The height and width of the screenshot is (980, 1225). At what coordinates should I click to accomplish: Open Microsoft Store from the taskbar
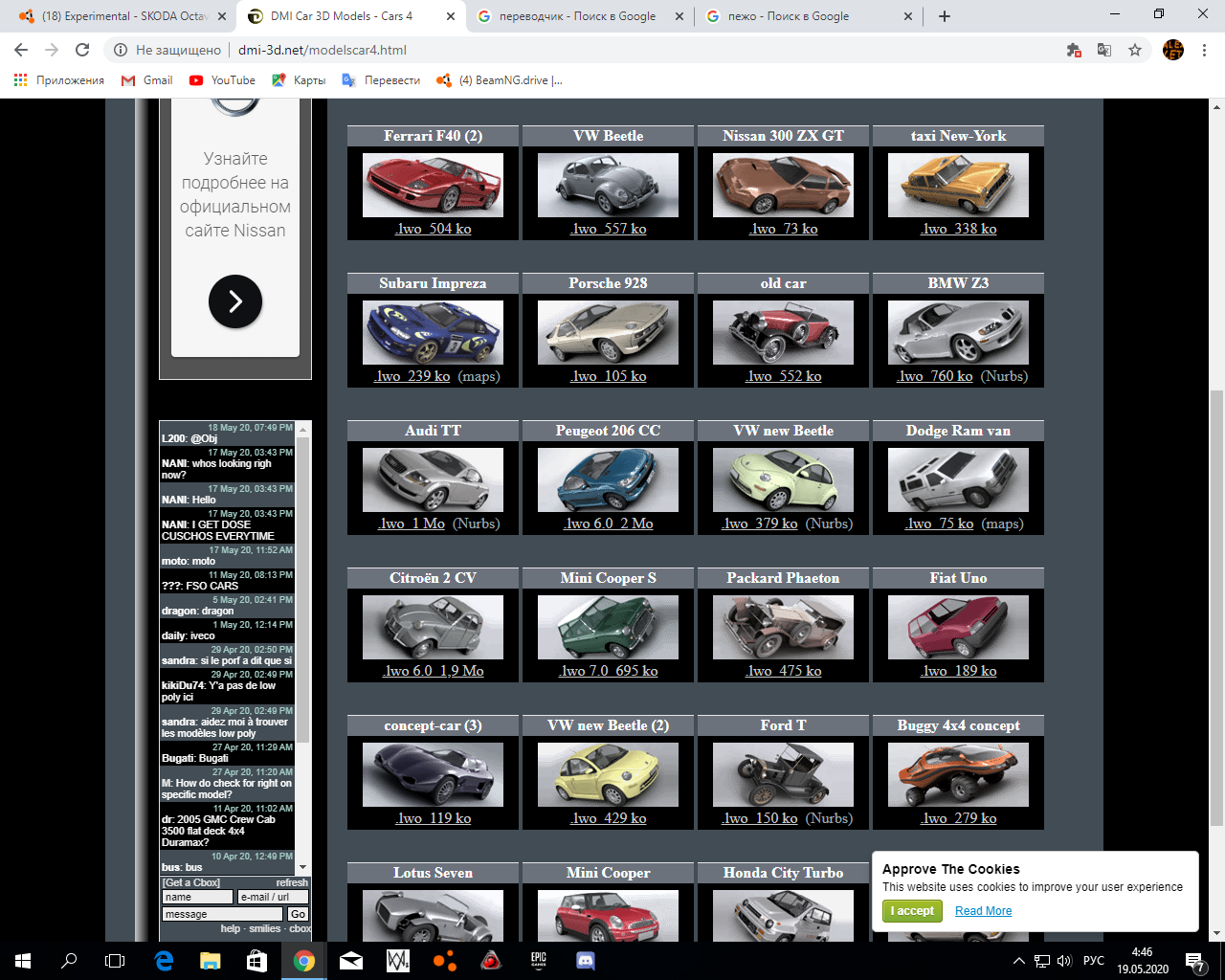[257, 961]
